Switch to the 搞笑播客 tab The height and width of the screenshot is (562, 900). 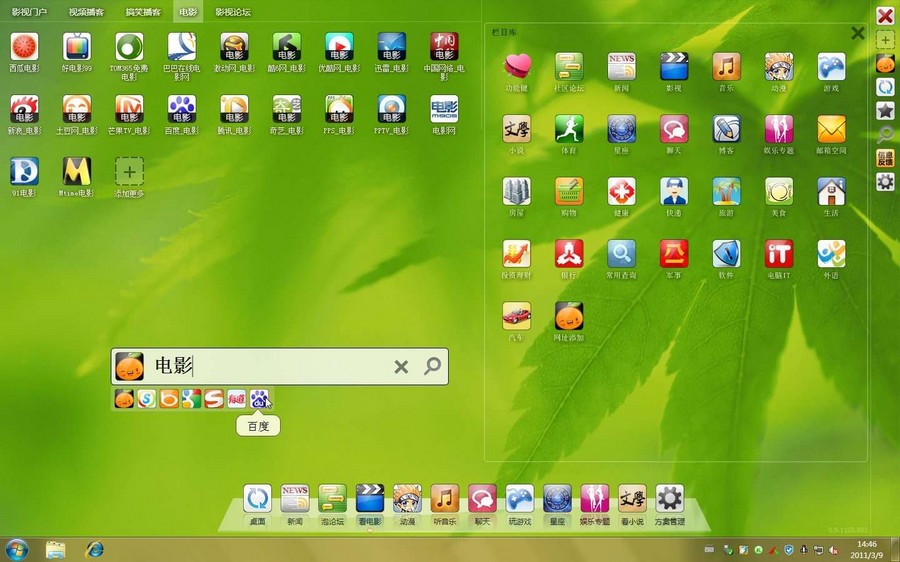point(143,11)
